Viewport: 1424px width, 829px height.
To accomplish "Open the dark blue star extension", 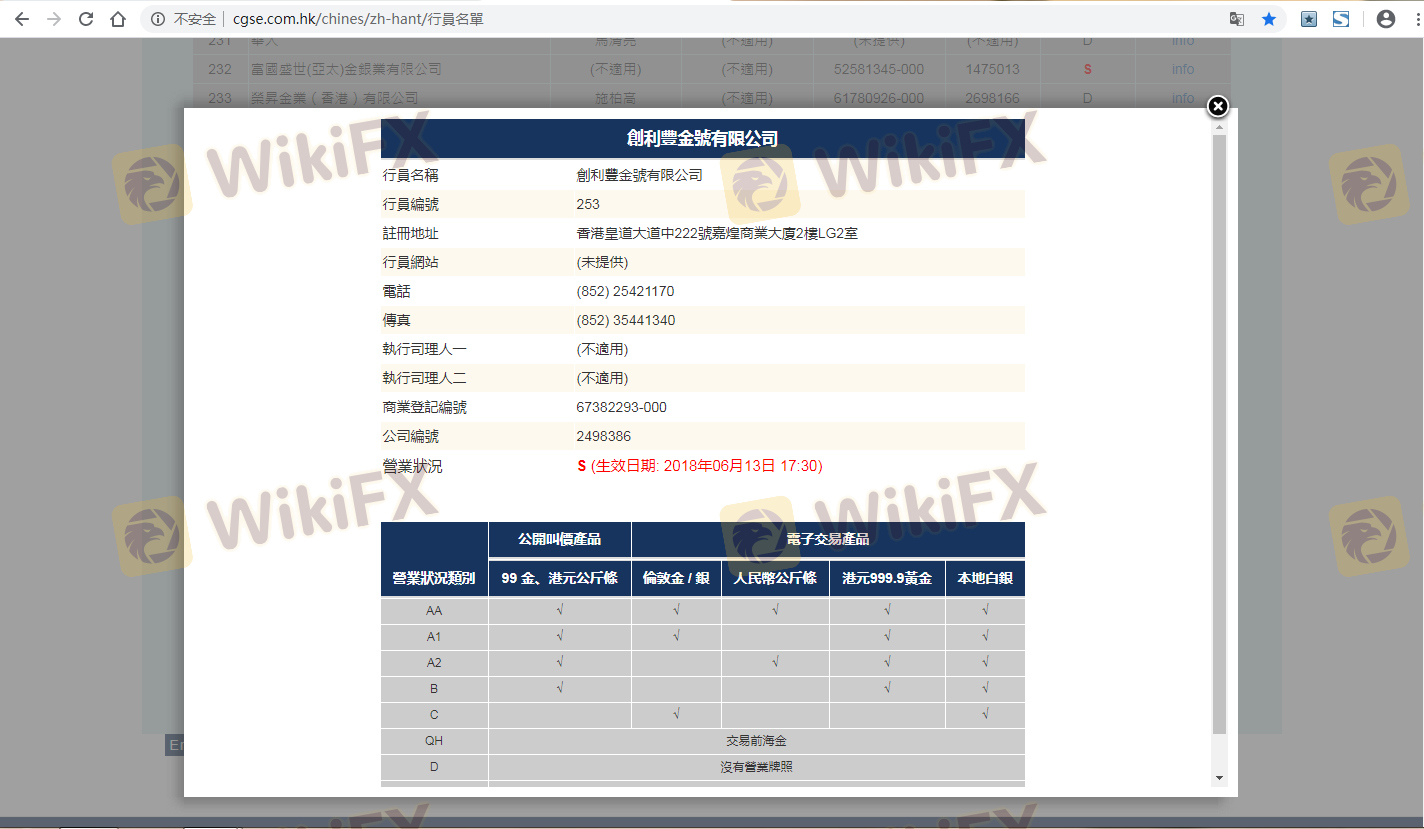I will (1309, 19).
